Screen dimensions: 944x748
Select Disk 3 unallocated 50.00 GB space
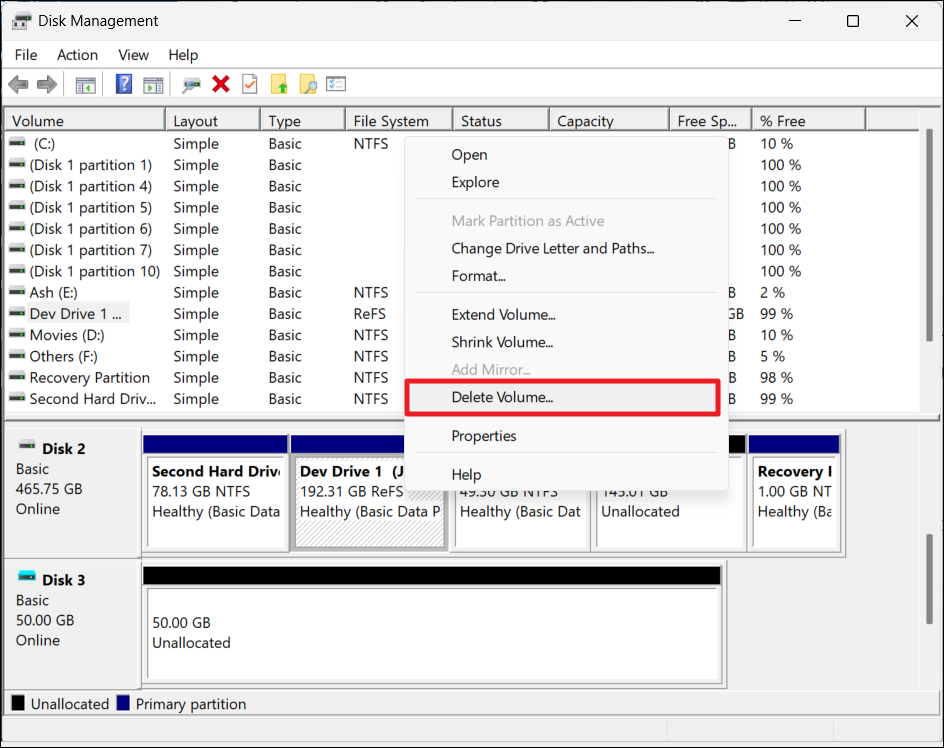point(432,632)
